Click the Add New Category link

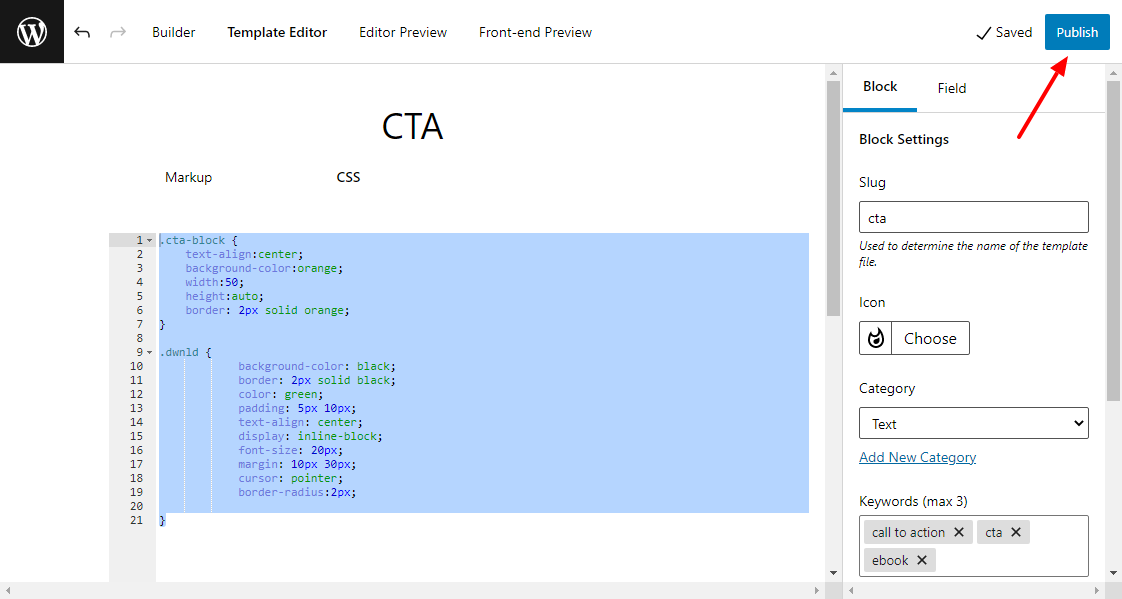tap(917, 457)
